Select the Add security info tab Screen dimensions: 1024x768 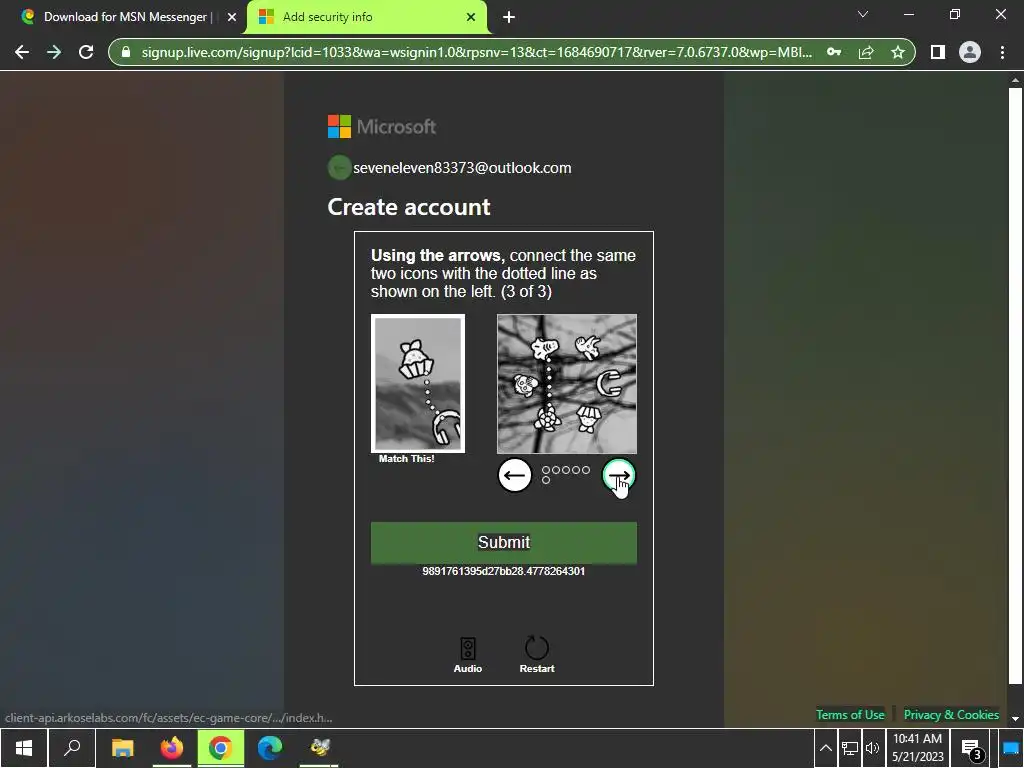tap(366, 17)
